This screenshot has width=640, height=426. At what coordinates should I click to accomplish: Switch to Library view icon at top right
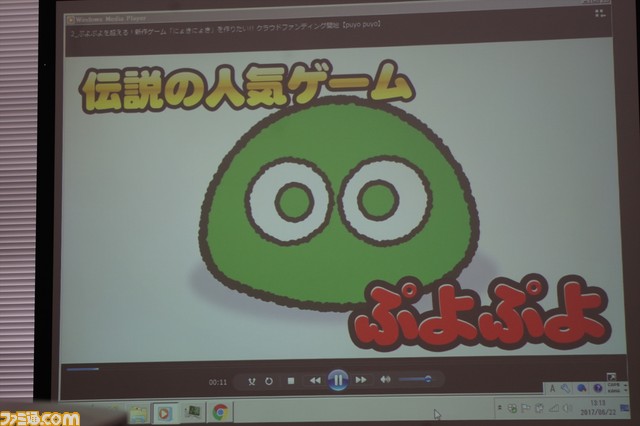[x=600, y=13]
